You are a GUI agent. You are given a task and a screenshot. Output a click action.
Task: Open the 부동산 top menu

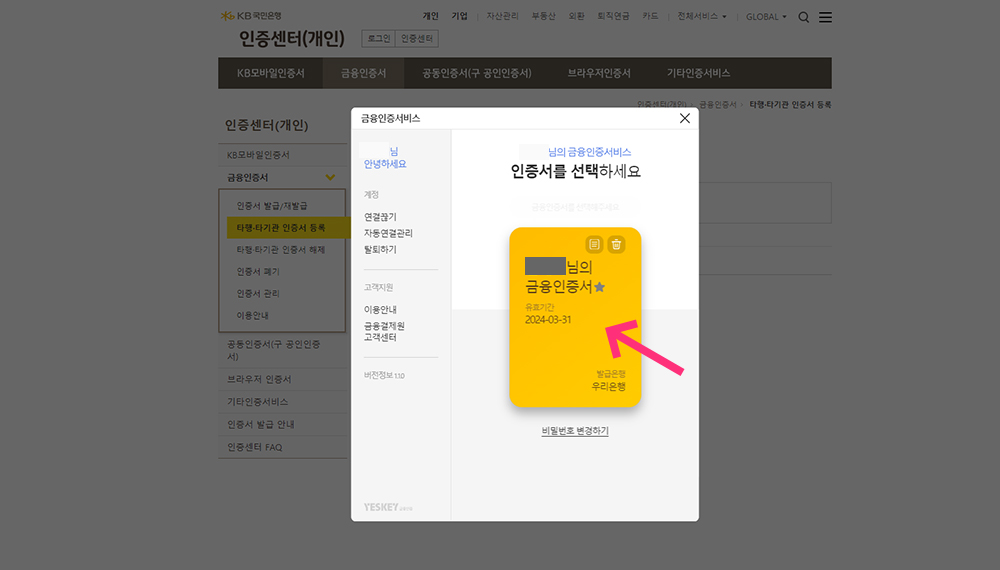543,16
